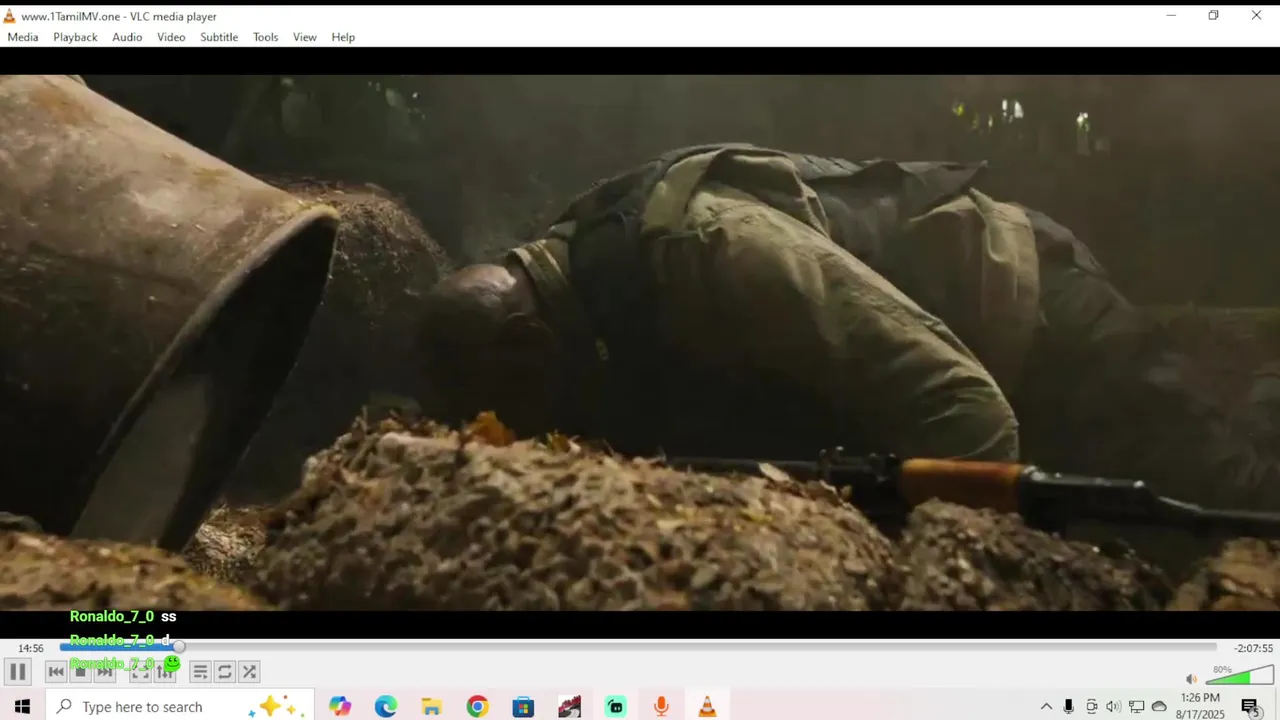Open the clock showing 1:26 PM

[x=1200, y=706]
